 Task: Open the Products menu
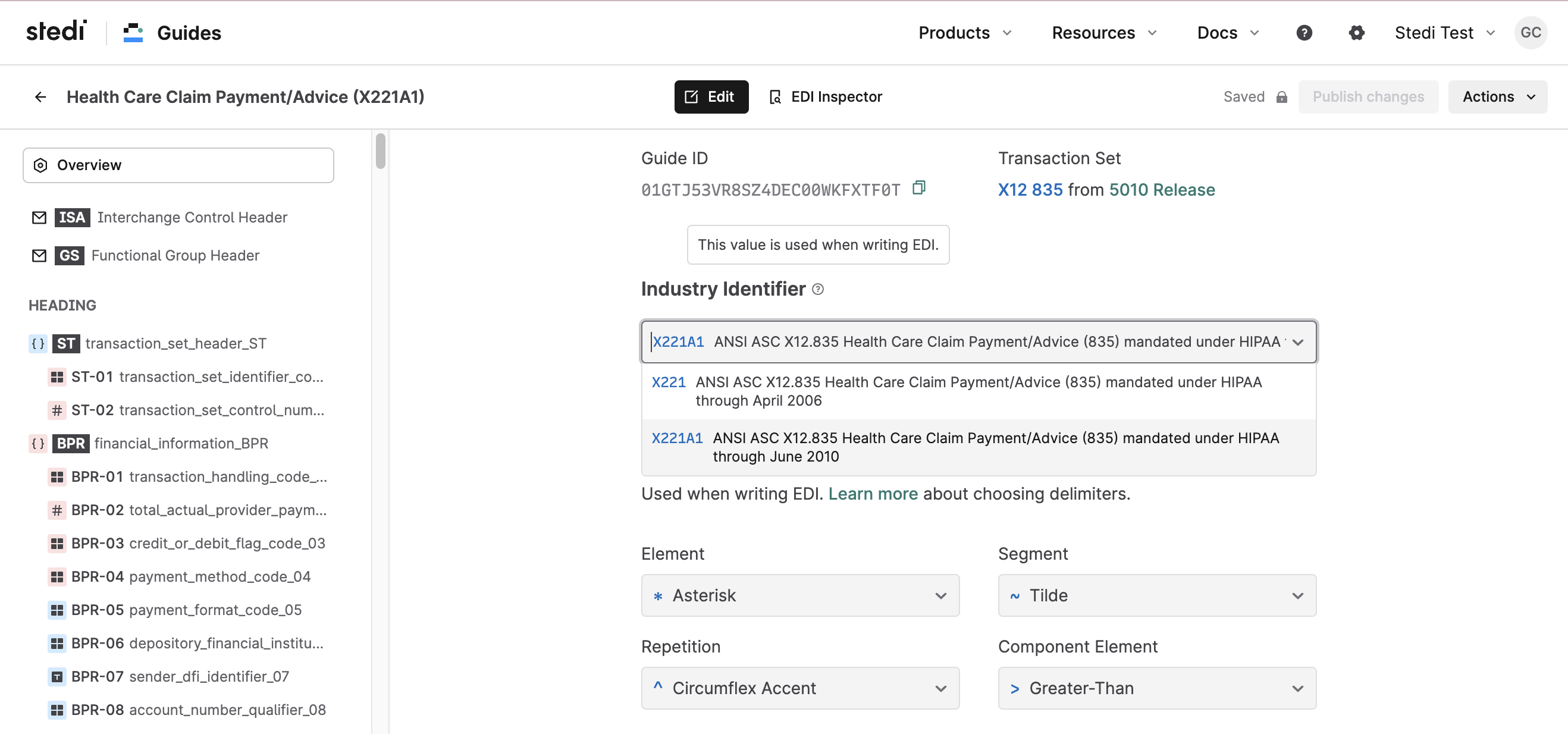coord(965,33)
